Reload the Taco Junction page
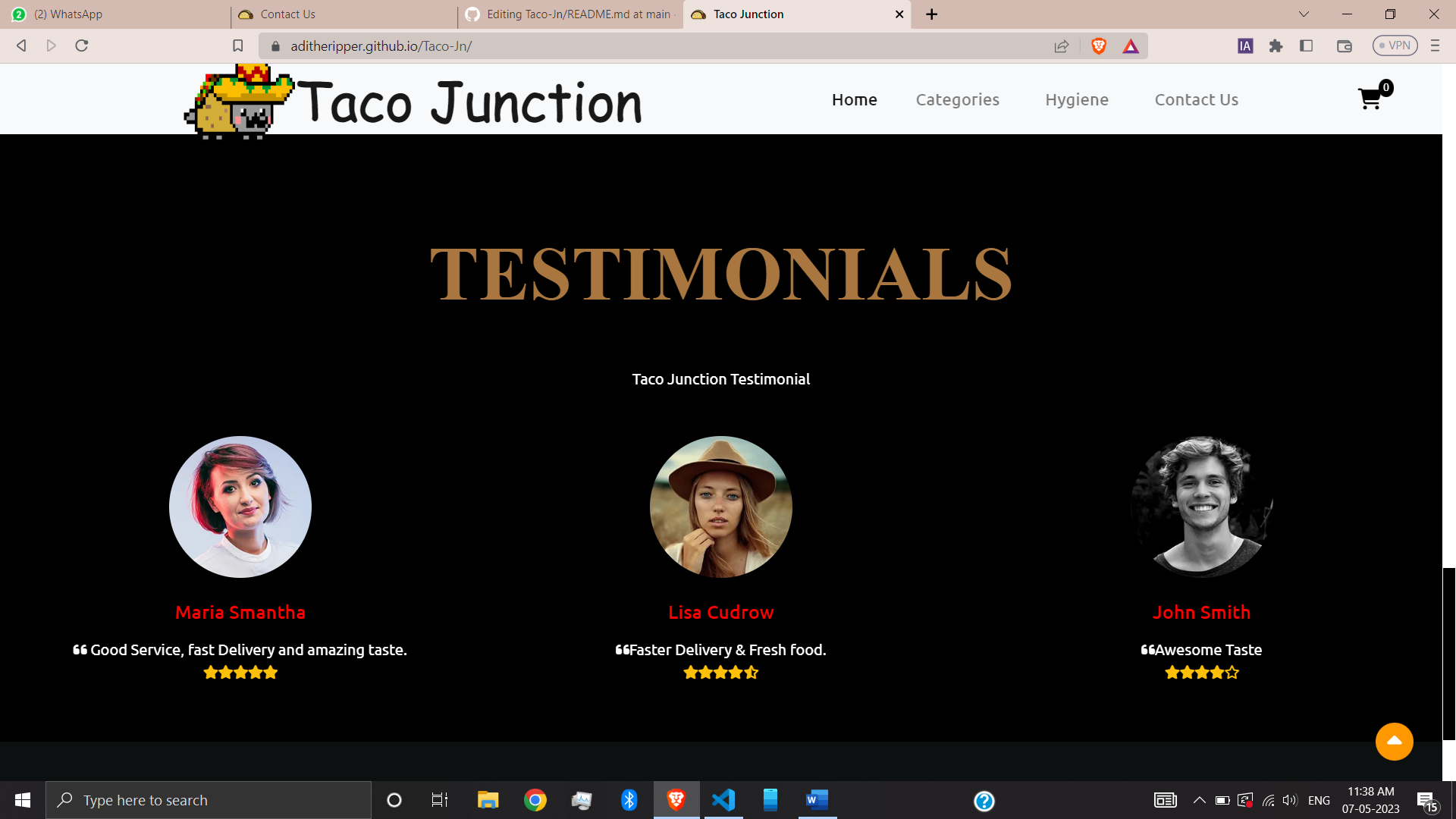Image resolution: width=1456 pixels, height=819 pixels. click(x=81, y=45)
